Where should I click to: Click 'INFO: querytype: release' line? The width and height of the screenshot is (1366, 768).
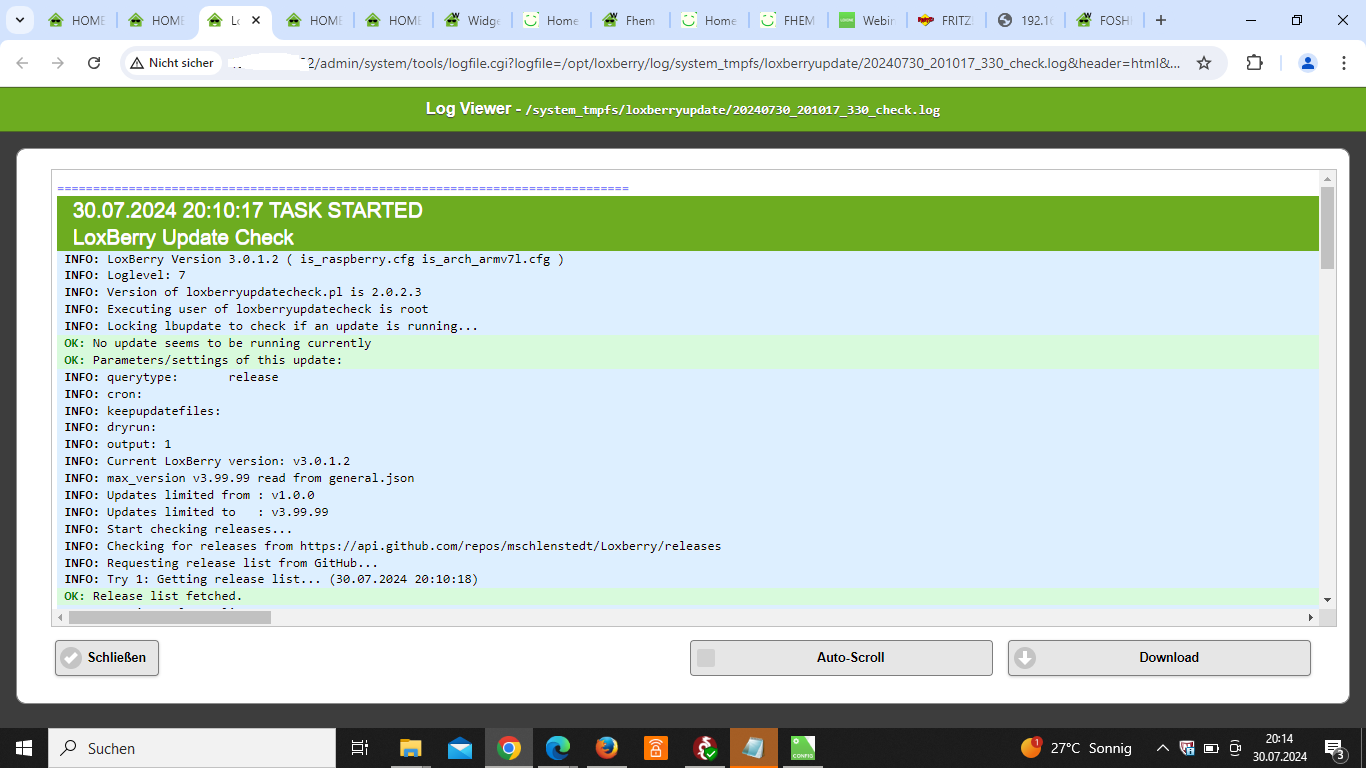tap(688, 377)
